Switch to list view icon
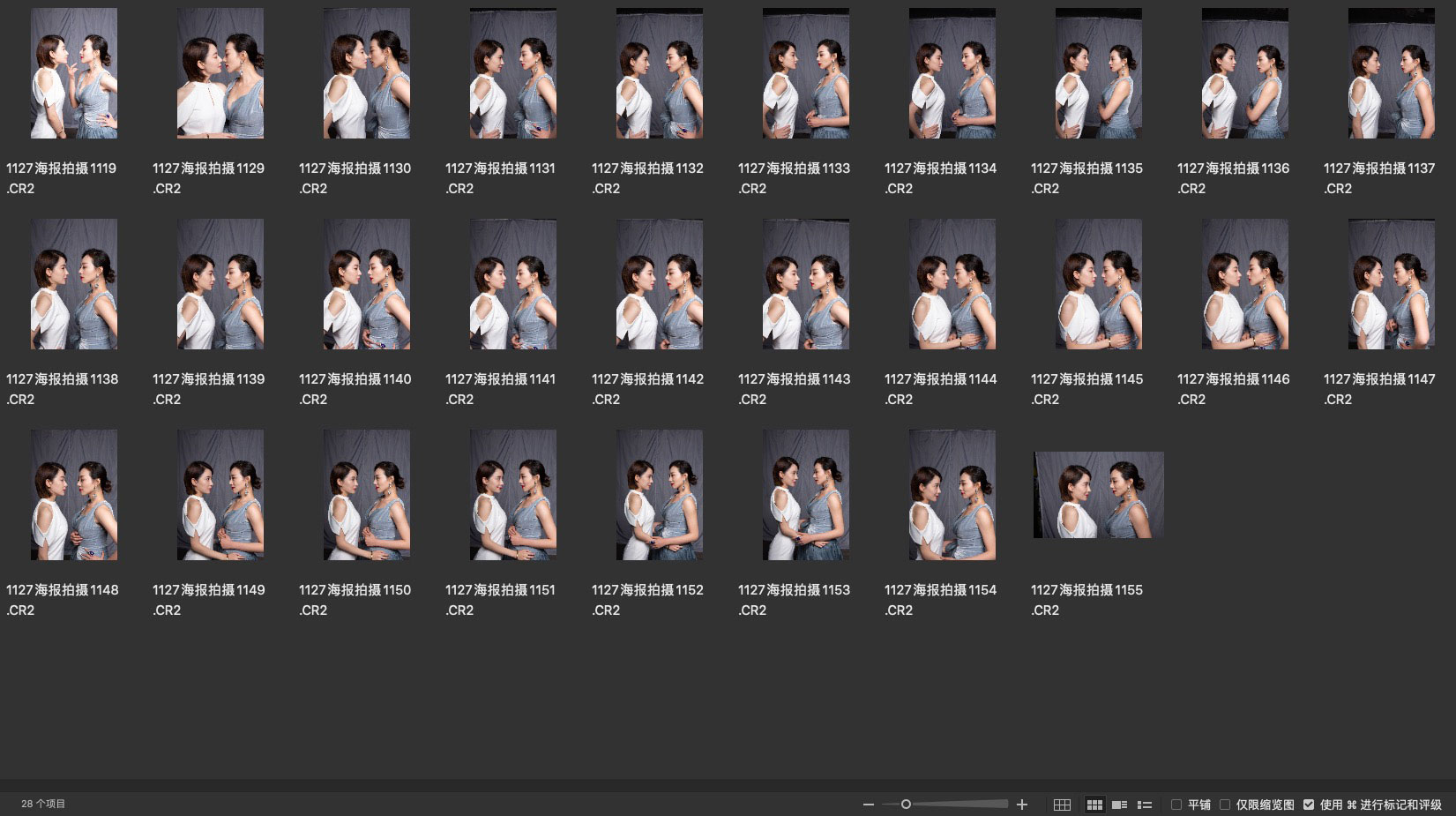Viewport: 1456px width, 816px height. (1145, 805)
